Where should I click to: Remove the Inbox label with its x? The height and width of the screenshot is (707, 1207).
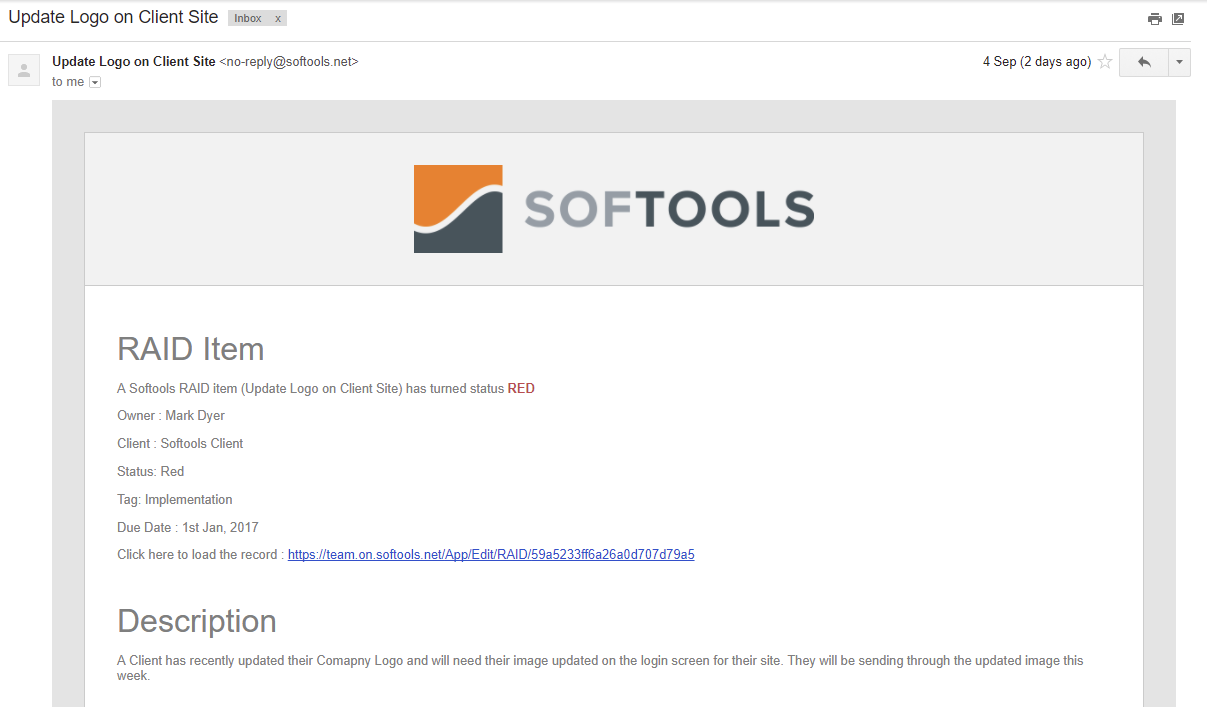coord(278,19)
